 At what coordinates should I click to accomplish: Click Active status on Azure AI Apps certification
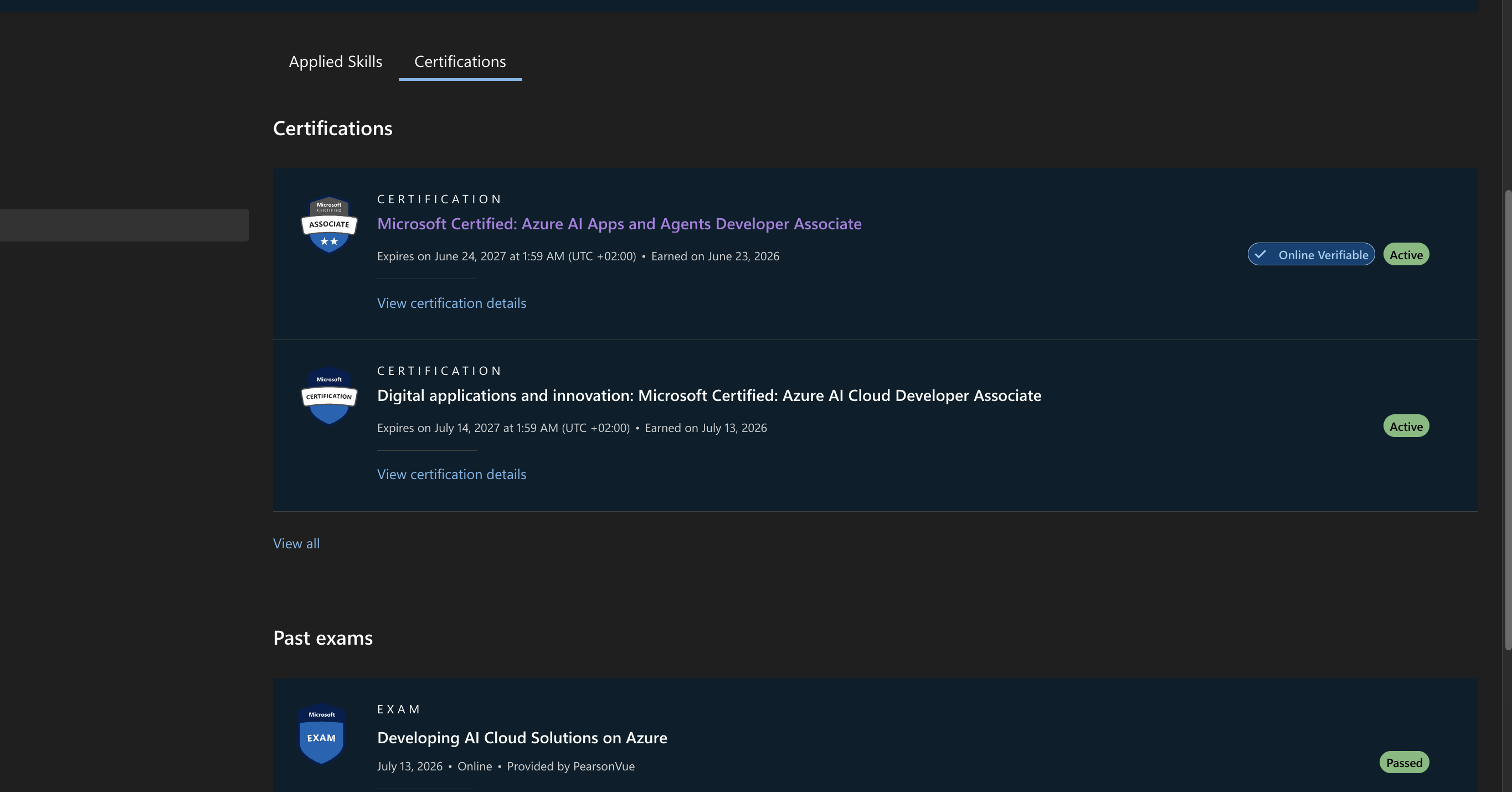pyautogui.click(x=1406, y=254)
